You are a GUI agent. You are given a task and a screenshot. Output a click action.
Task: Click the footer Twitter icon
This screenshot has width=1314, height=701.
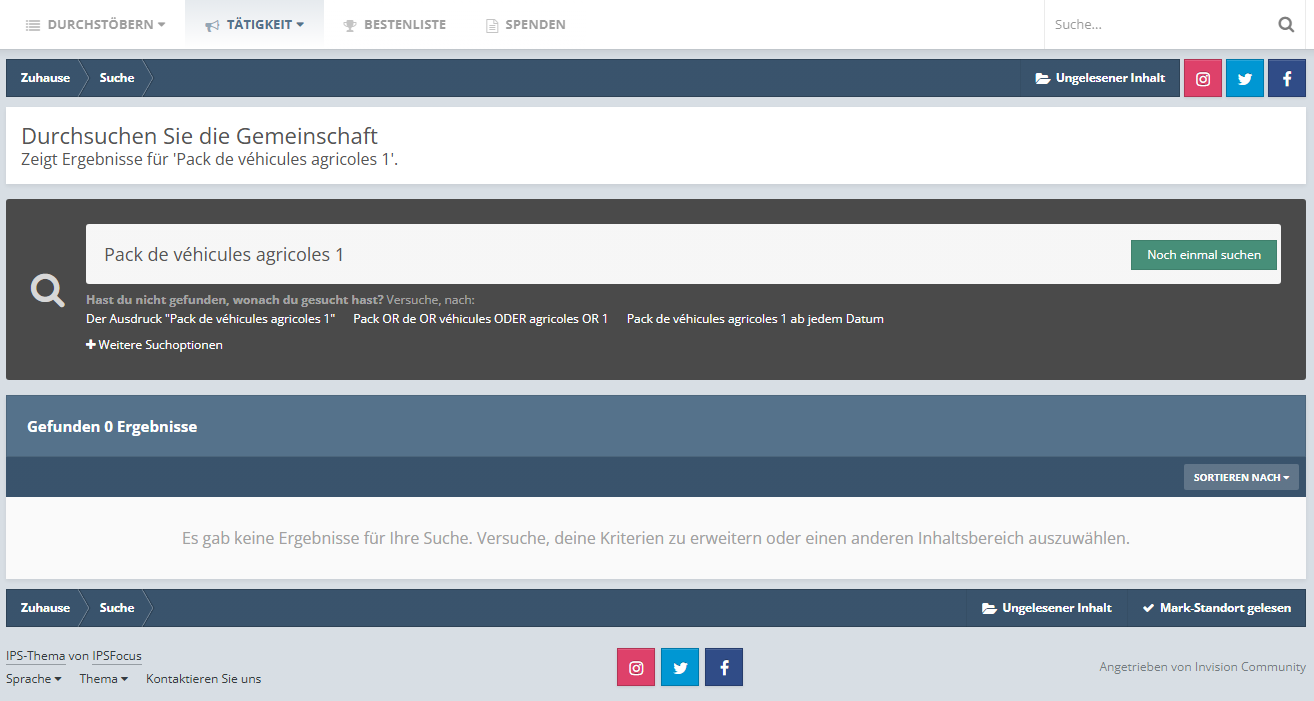680,667
